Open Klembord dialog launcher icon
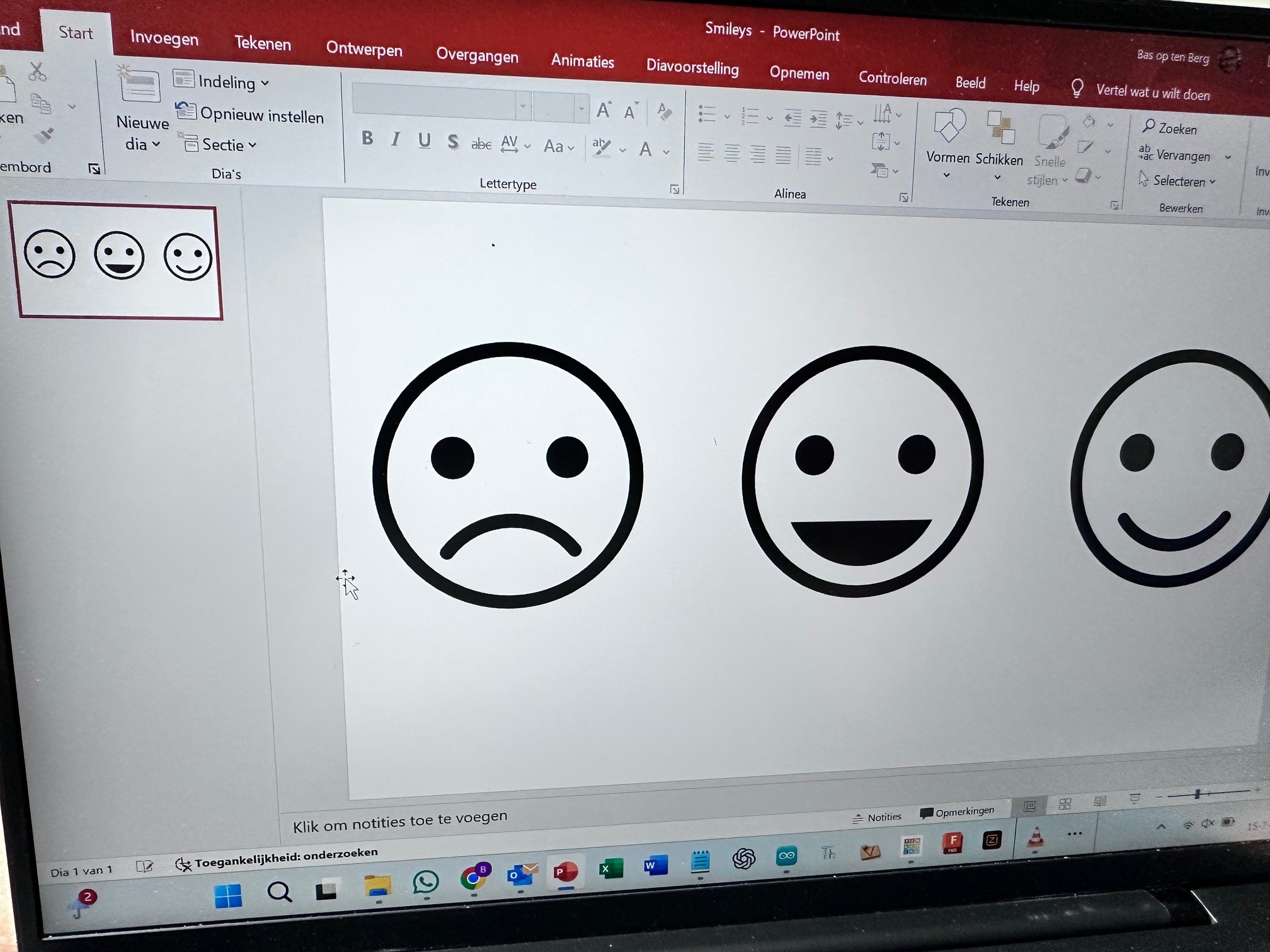The image size is (1270, 952). [x=94, y=169]
